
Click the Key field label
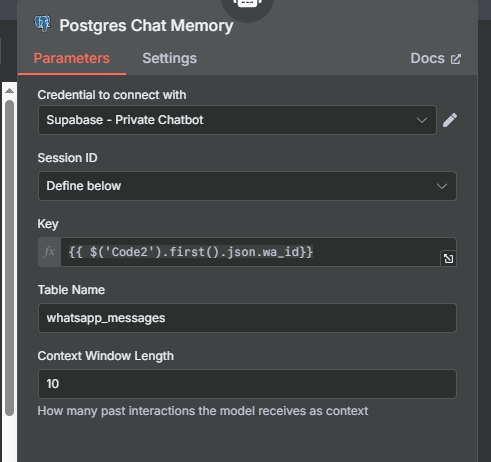point(48,224)
